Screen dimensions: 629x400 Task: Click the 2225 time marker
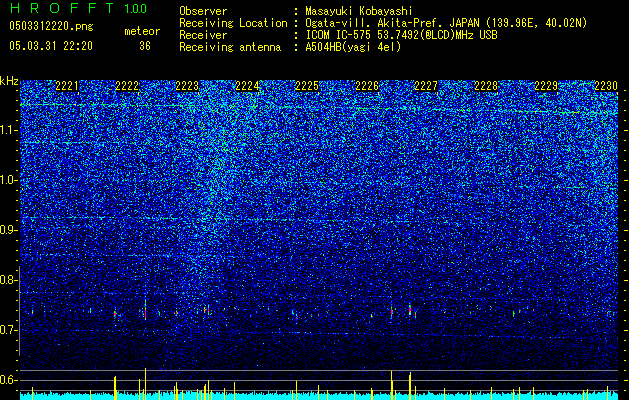[307, 86]
